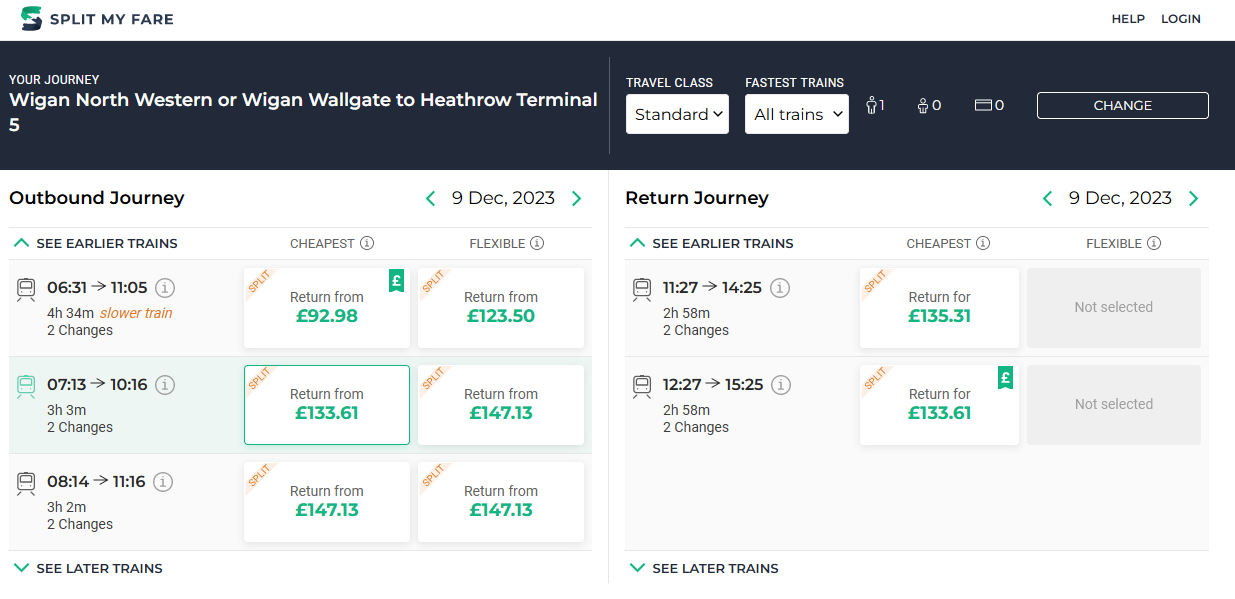Select flexible £147.13 fare for 07:13 train
The width and height of the screenshot is (1235, 599).
[x=501, y=404]
